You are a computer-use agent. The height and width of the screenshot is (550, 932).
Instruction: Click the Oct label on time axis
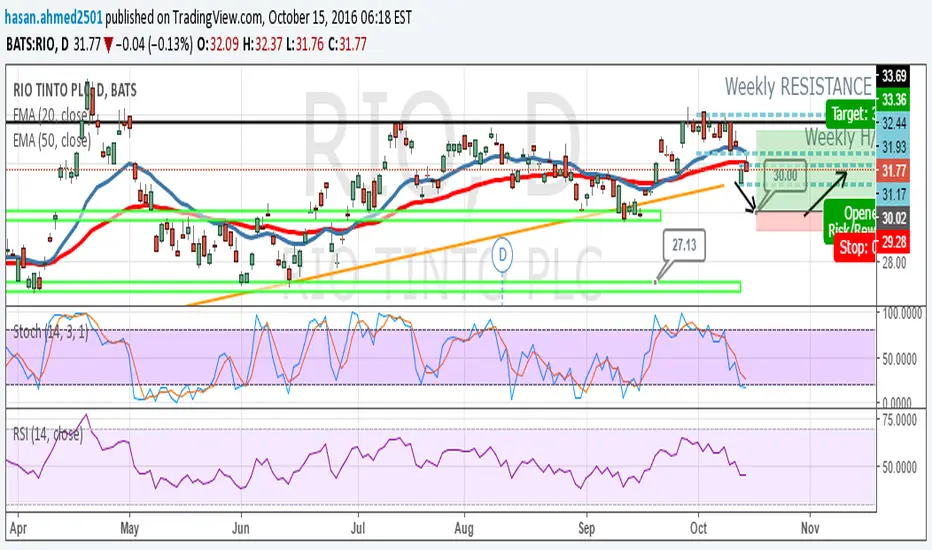[x=698, y=528]
